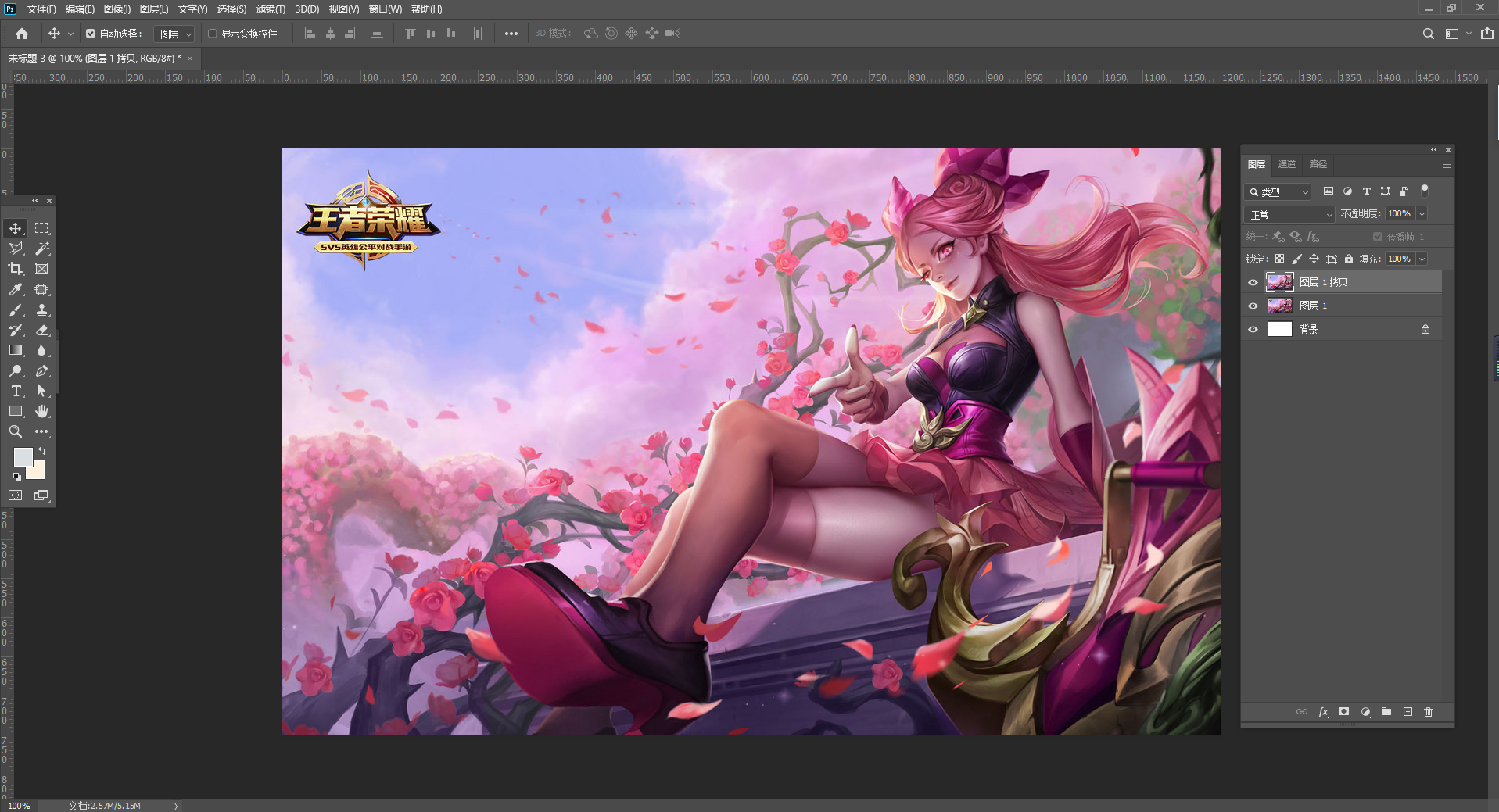The image size is (1499, 812).
Task: Activate the Crop tool
Action: (x=16, y=269)
